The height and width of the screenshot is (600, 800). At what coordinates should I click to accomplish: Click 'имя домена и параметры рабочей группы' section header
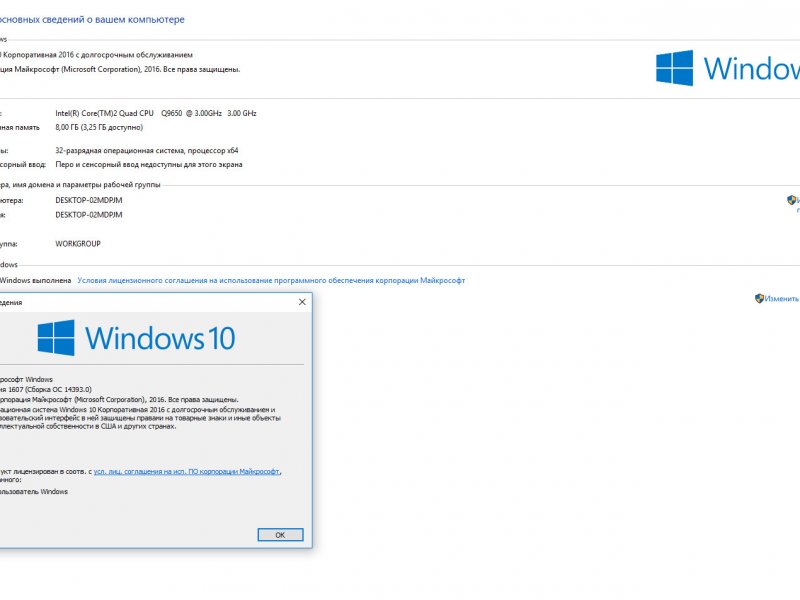(86, 185)
